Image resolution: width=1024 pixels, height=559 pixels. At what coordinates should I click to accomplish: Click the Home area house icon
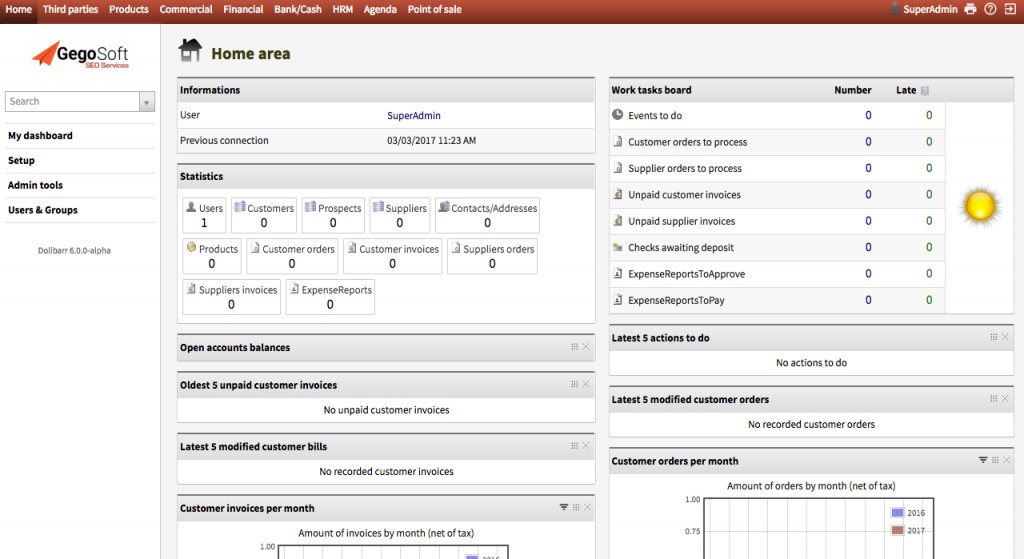click(189, 51)
